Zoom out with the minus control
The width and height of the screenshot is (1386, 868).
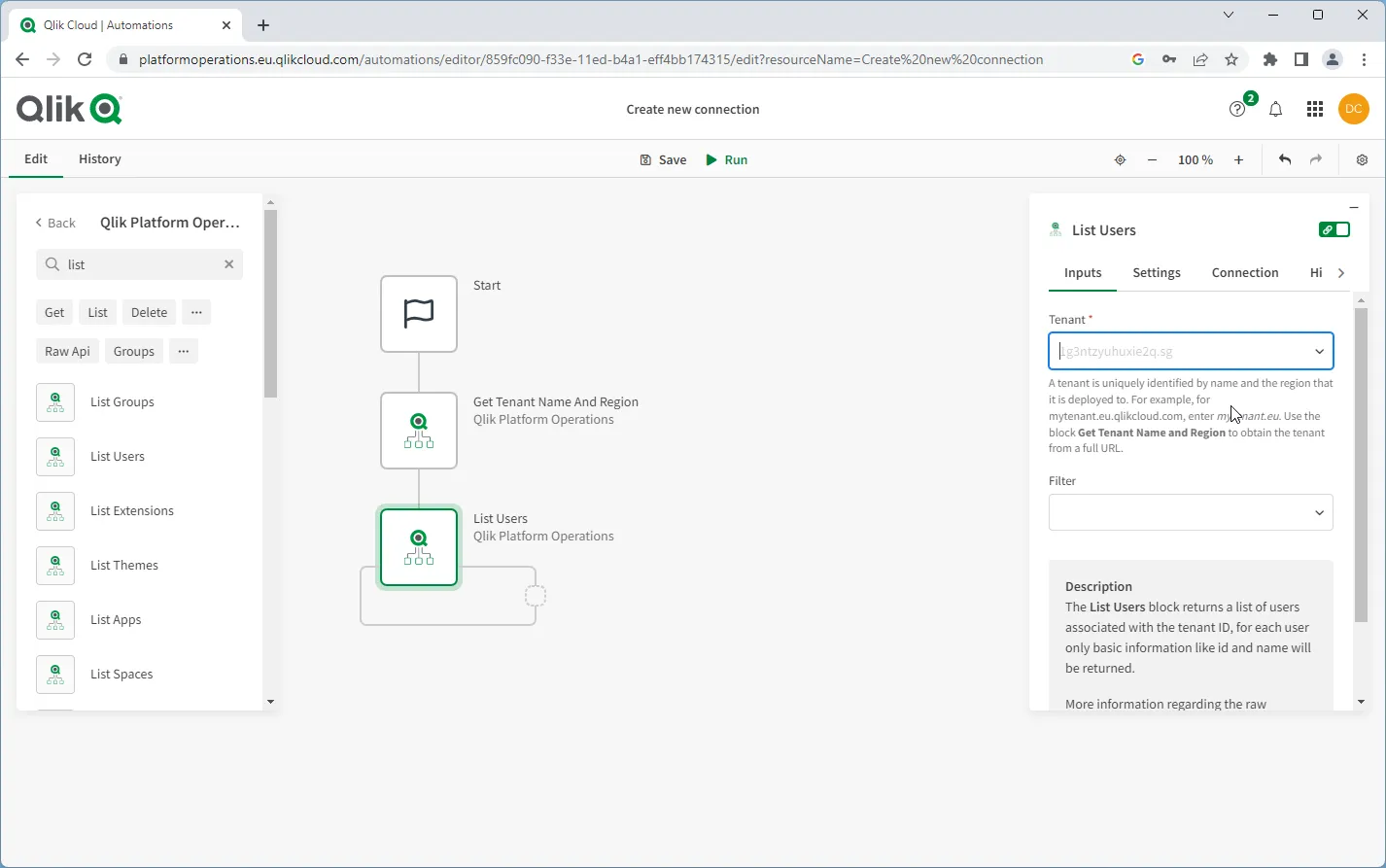pos(1152,160)
